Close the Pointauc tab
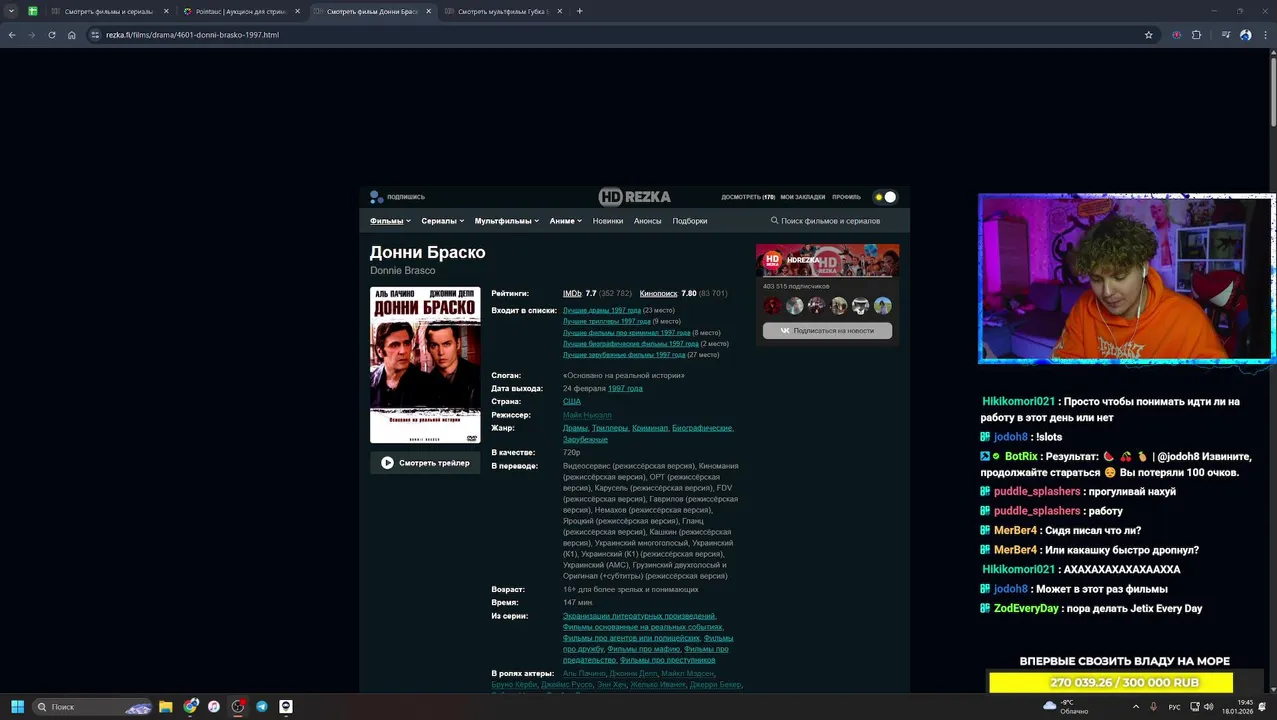 pos(297,11)
